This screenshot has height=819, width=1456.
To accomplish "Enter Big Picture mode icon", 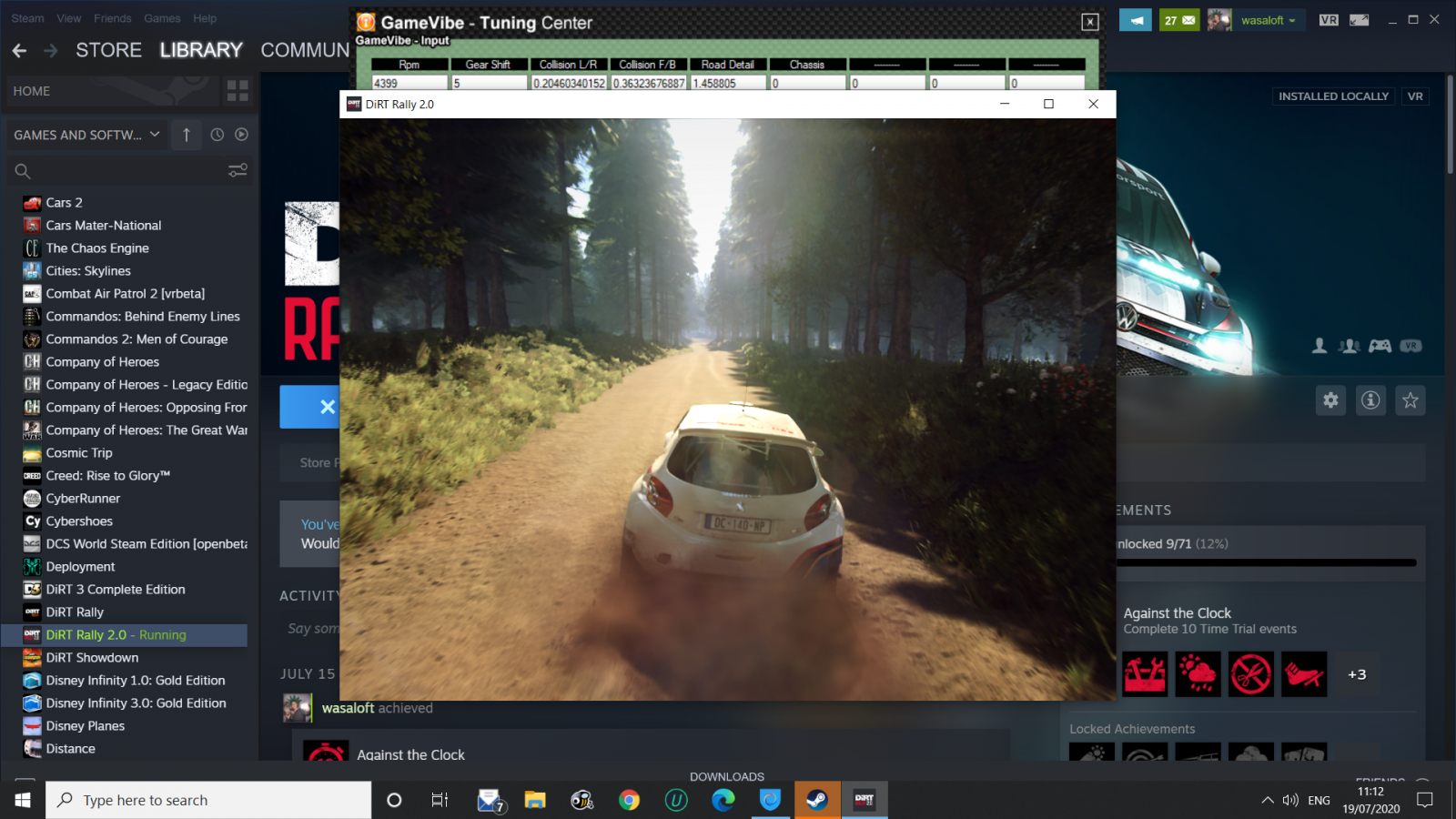I will 1359,20.
